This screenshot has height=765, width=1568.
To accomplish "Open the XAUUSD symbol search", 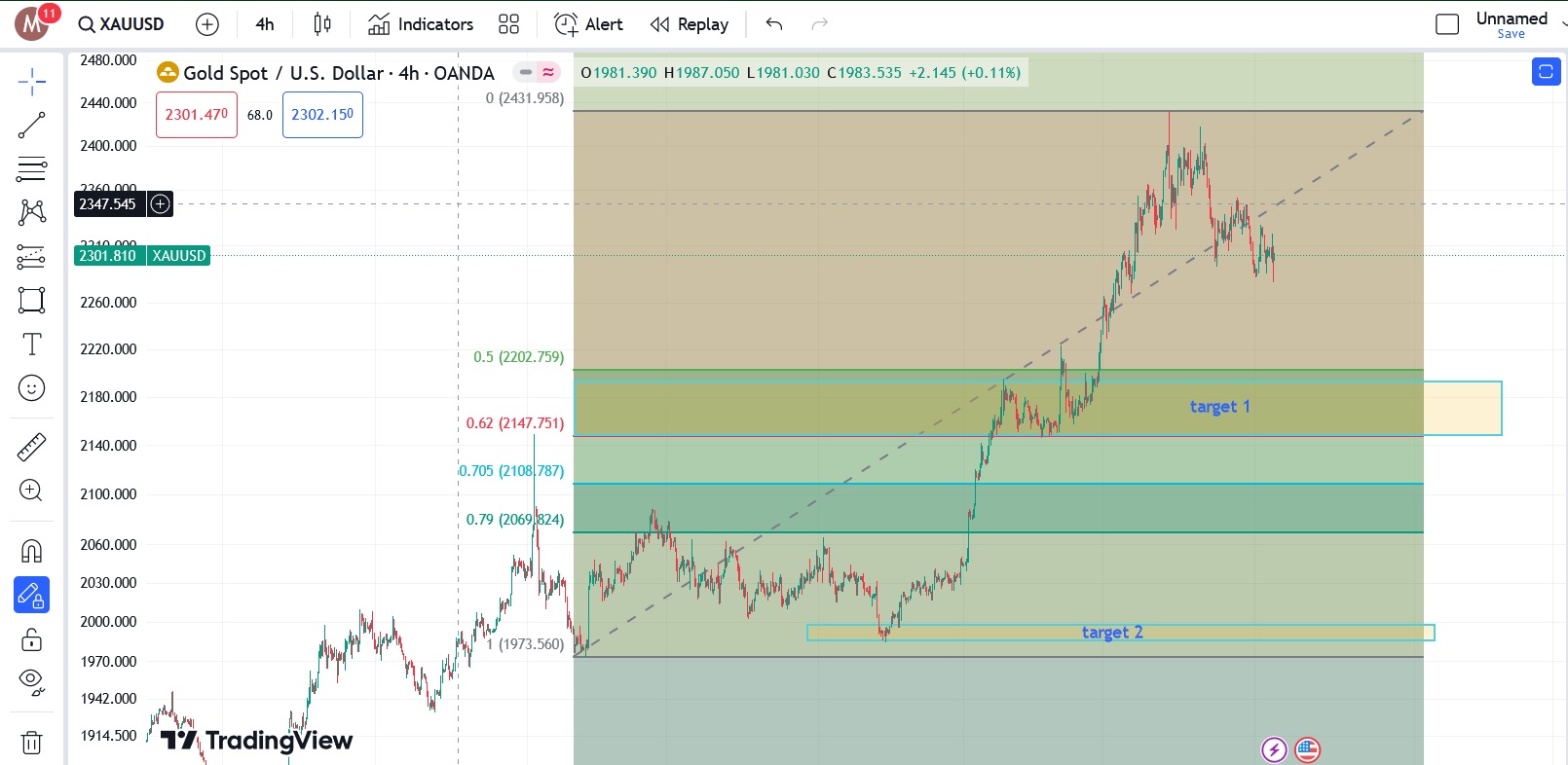I will coord(122,24).
